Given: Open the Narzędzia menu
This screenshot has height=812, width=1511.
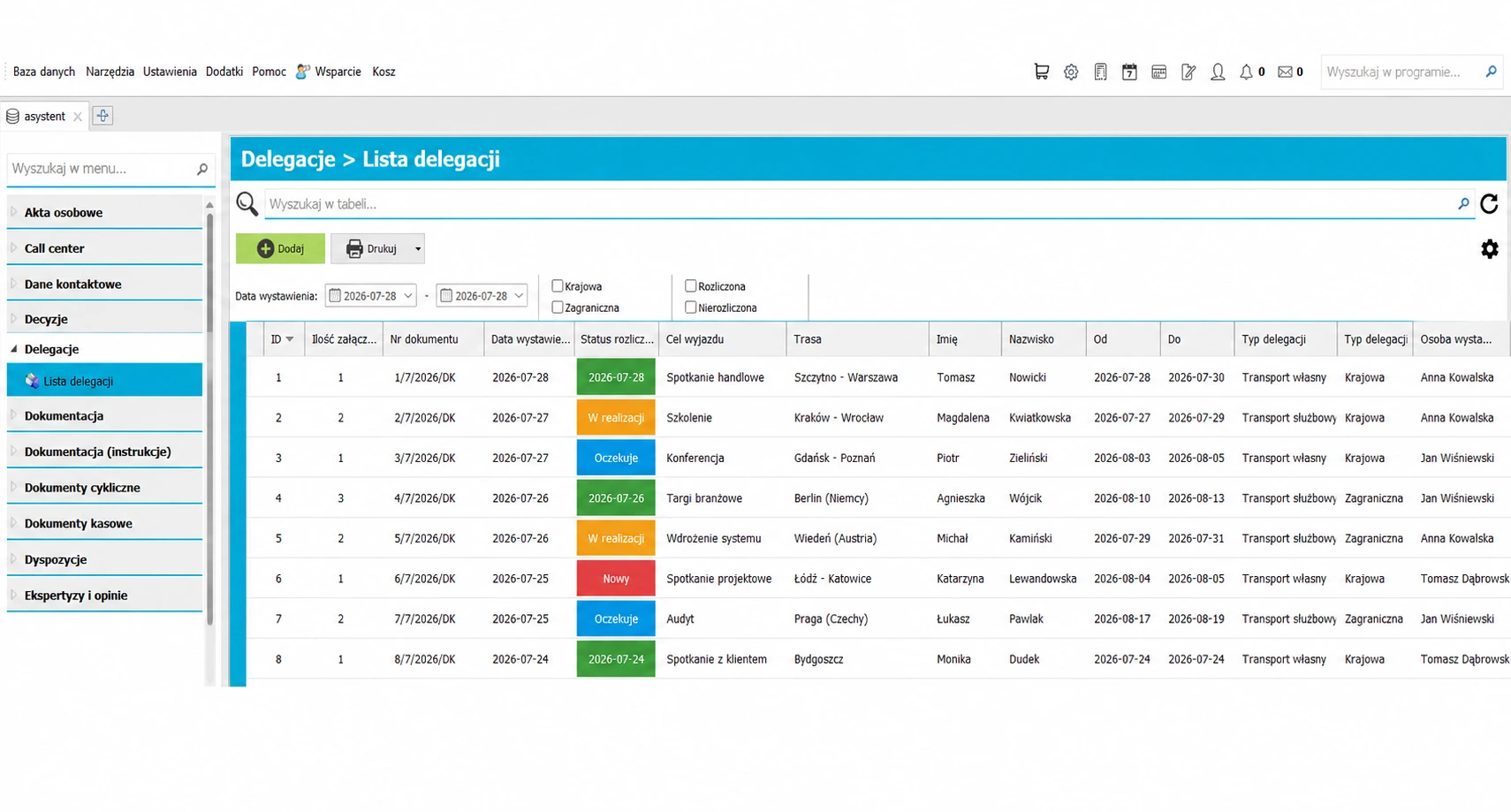Looking at the screenshot, I should (110, 72).
